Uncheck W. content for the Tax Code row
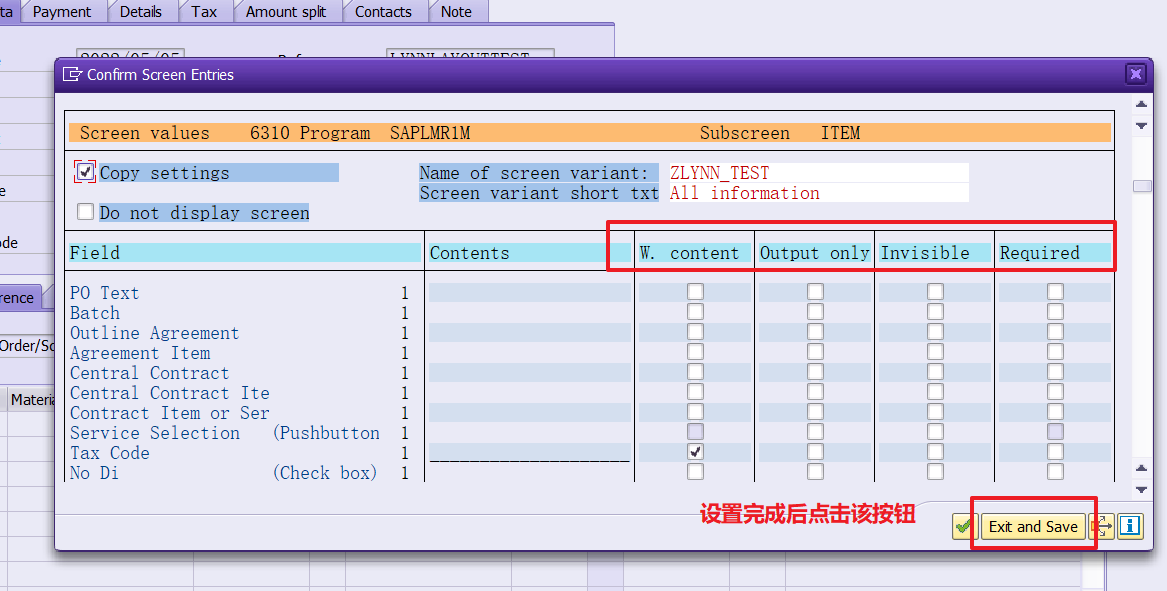1167x591 pixels. tap(694, 451)
